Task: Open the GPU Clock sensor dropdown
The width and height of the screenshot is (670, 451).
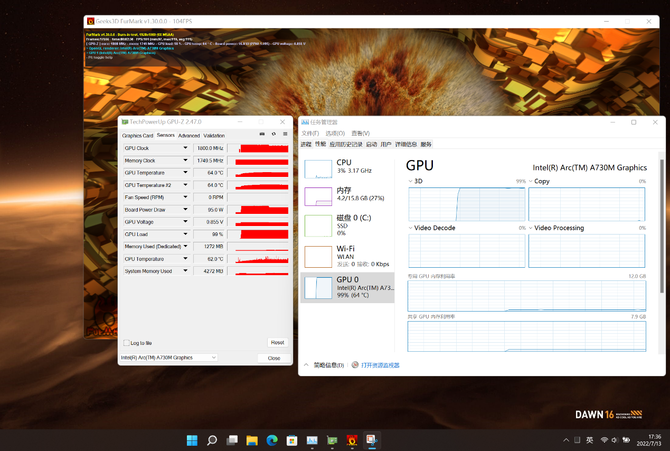Action: [x=185, y=148]
